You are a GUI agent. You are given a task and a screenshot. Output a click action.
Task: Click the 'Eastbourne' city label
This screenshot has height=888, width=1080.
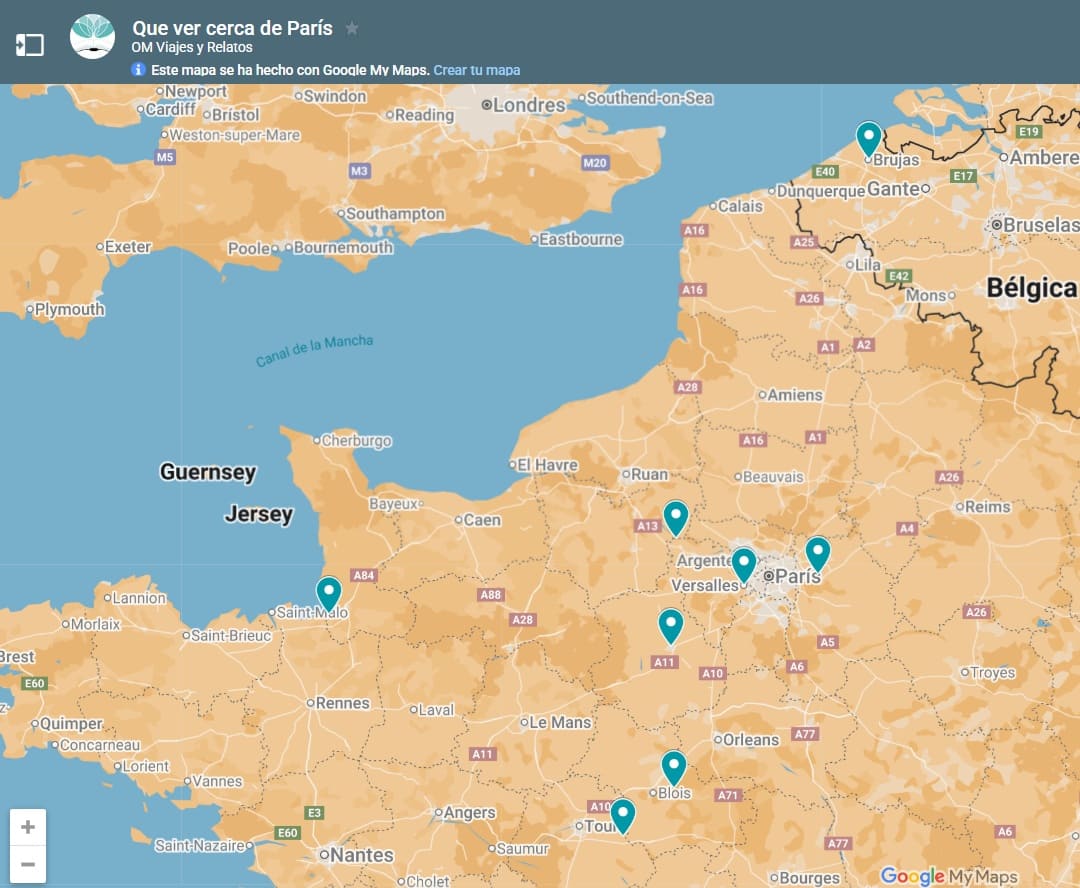(581, 240)
